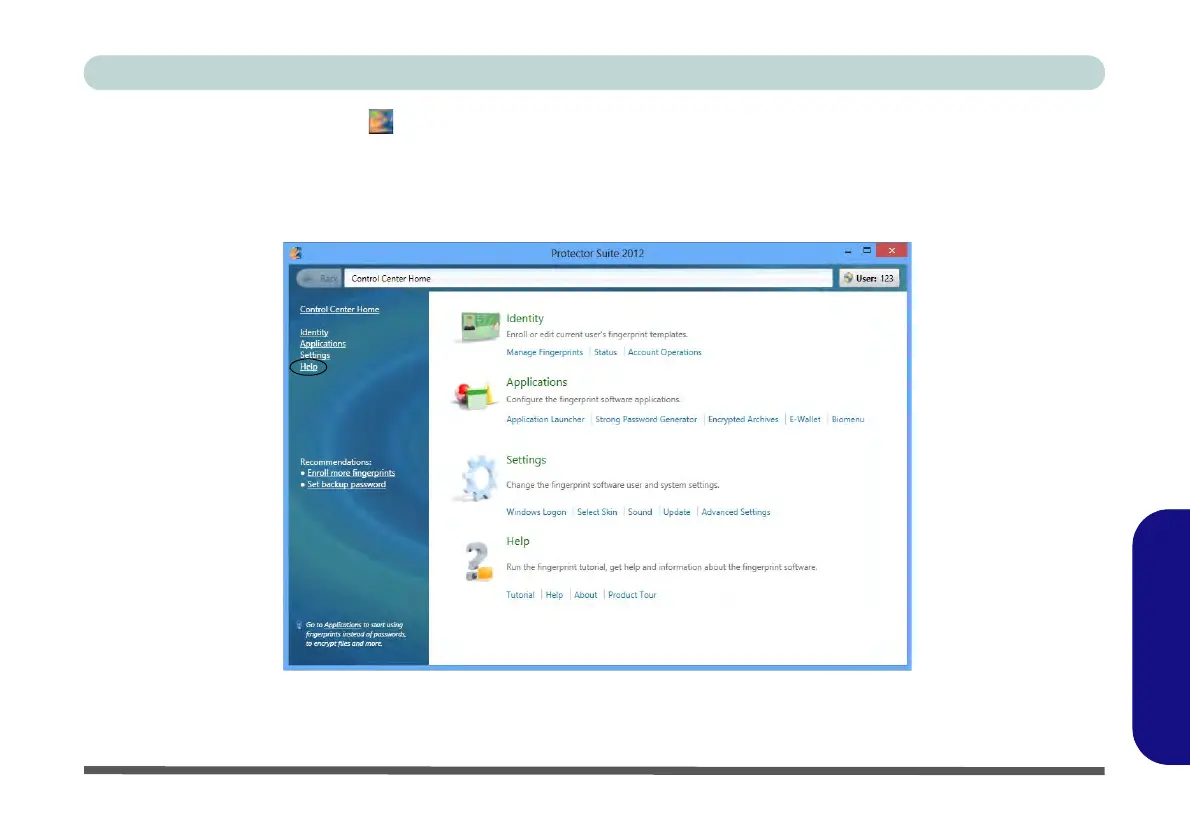This screenshot has width=1190, height=838.
Task: Minimize the Protector Suite window
Action: pyautogui.click(x=848, y=250)
